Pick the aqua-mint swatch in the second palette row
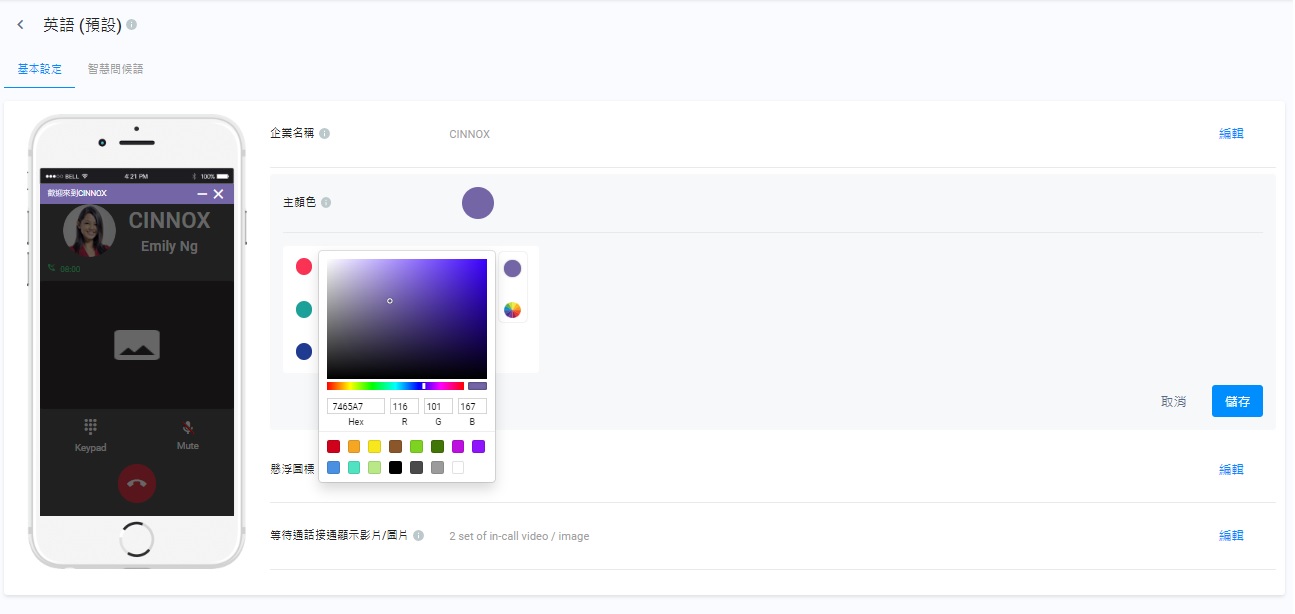Screen dimensions: 1295x614 (x=354, y=467)
